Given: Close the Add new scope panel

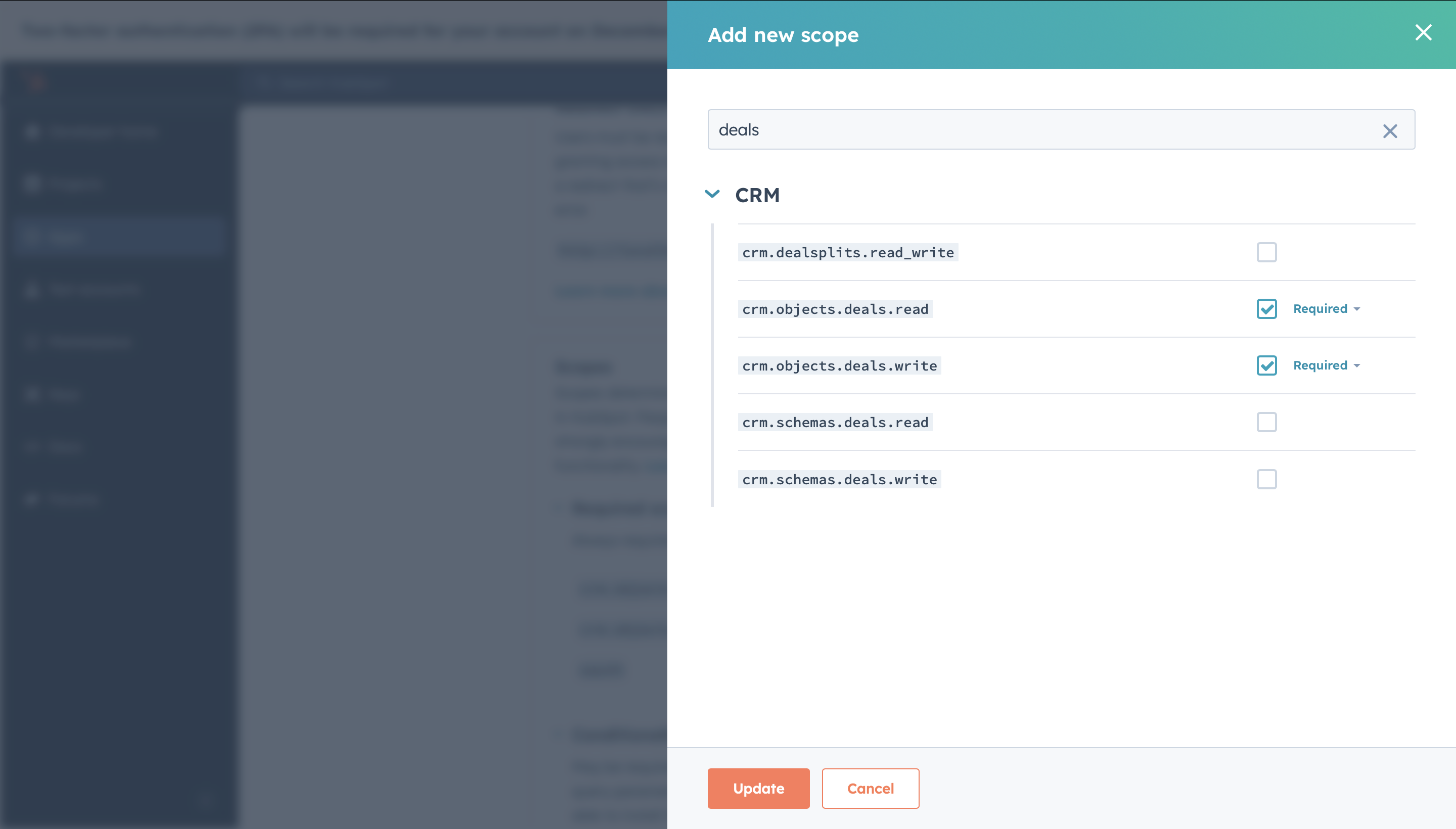Looking at the screenshot, I should coord(1423,33).
